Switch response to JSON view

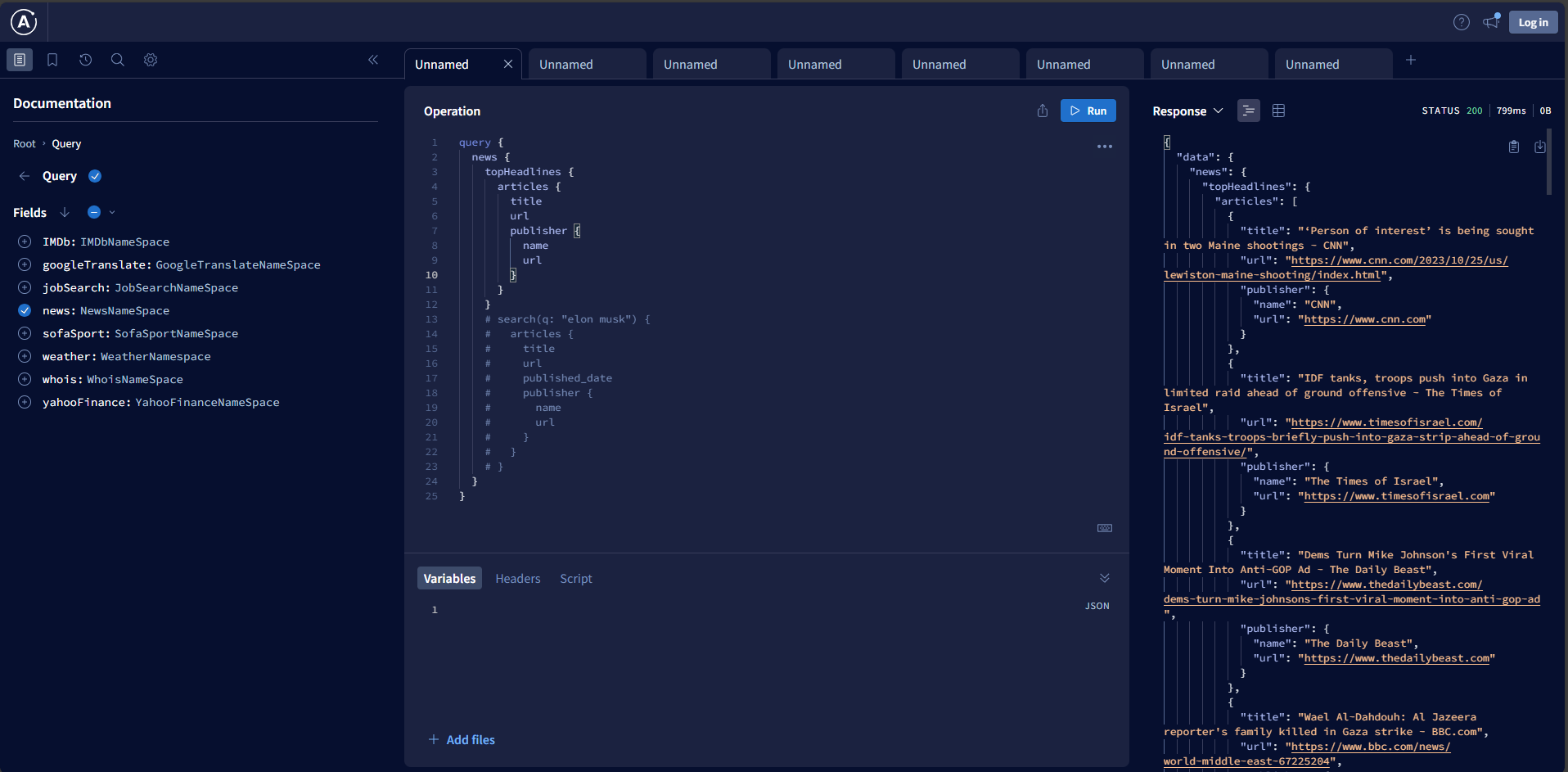(x=1249, y=111)
